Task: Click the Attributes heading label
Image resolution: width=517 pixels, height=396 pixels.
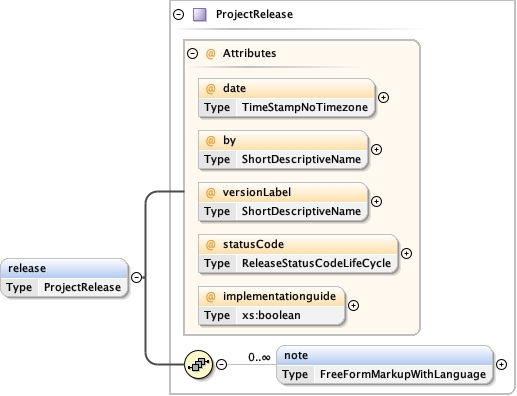Action: tap(249, 53)
